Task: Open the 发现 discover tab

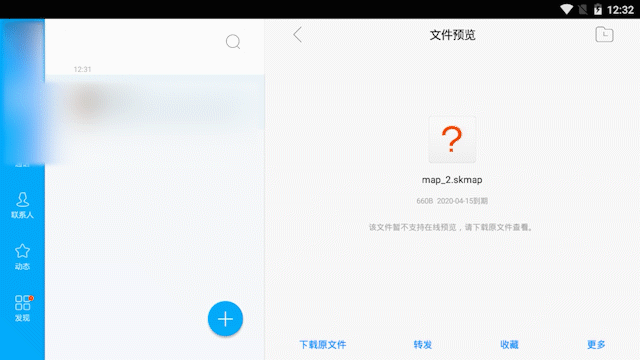Action: tap(22, 309)
